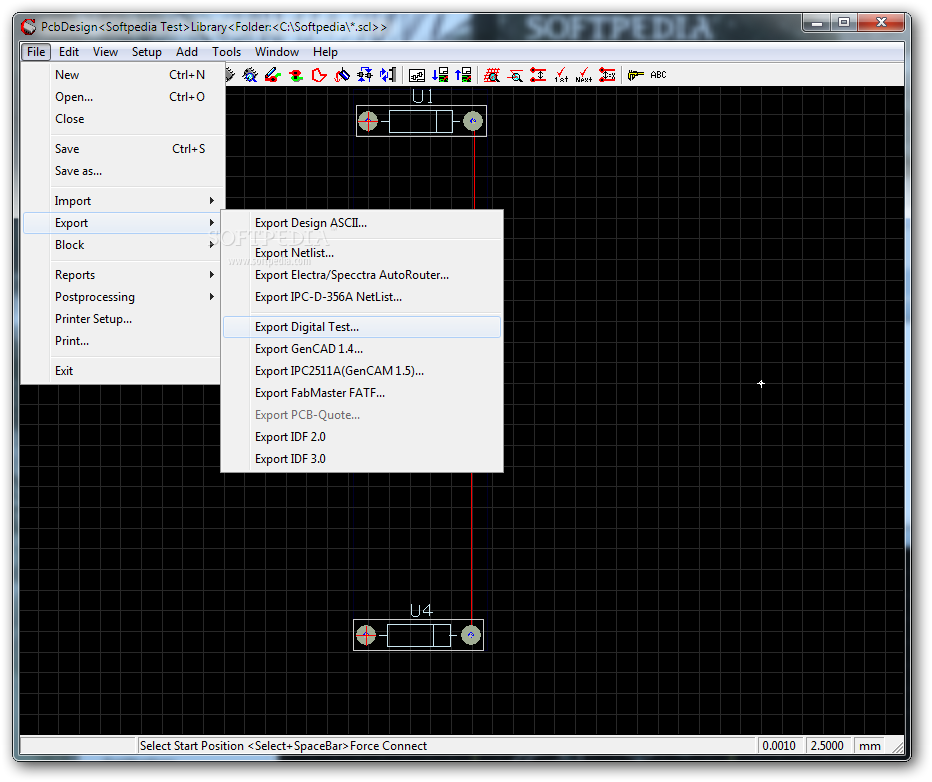Click the blue swap components icon

tap(364, 75)
